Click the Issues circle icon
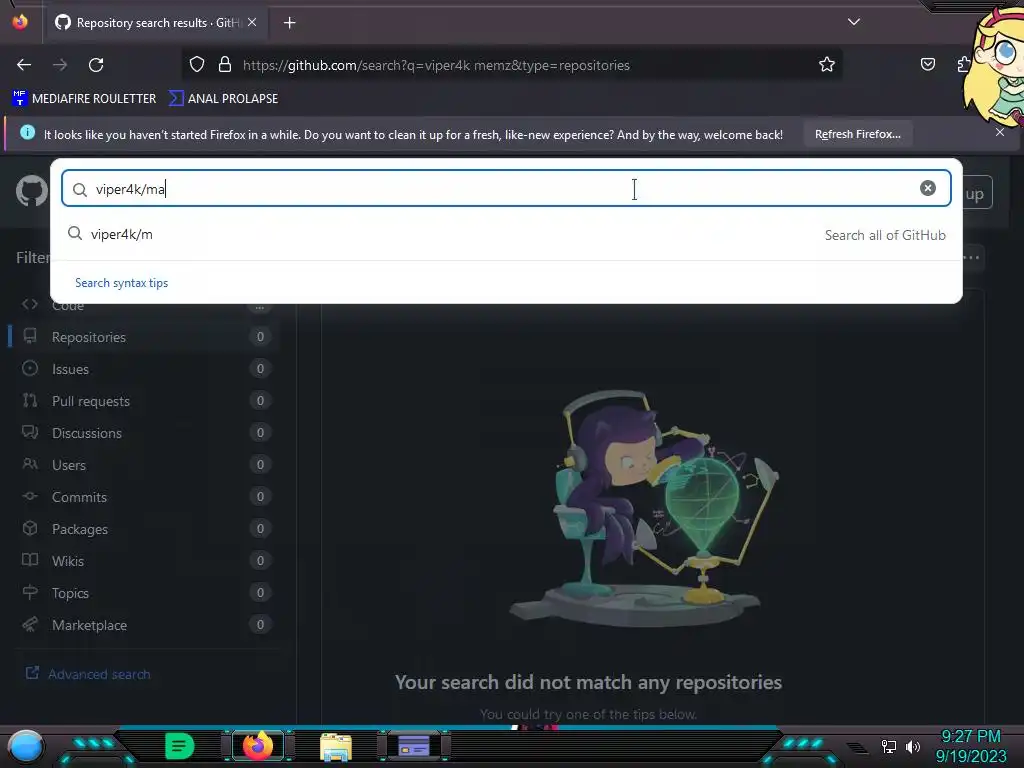The height and width of the screenshot is (768, 1024). (x=30, y=368)
